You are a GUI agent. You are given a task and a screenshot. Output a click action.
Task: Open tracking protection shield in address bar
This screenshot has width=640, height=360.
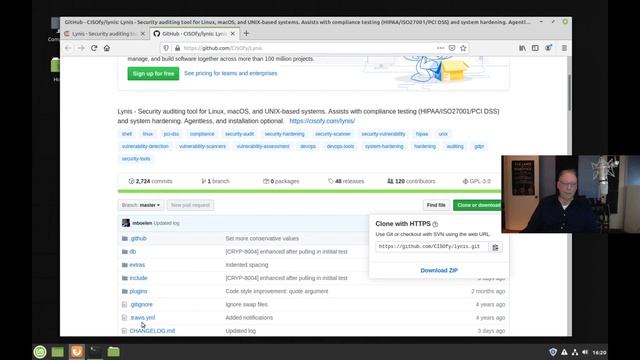pos(166,48)
